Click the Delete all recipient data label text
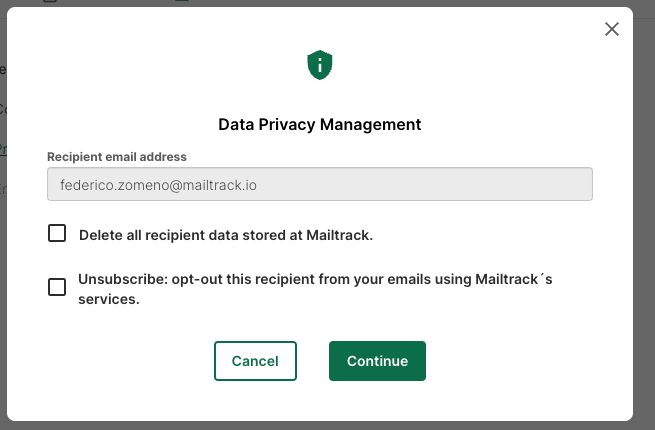 (x=225, y=235)
